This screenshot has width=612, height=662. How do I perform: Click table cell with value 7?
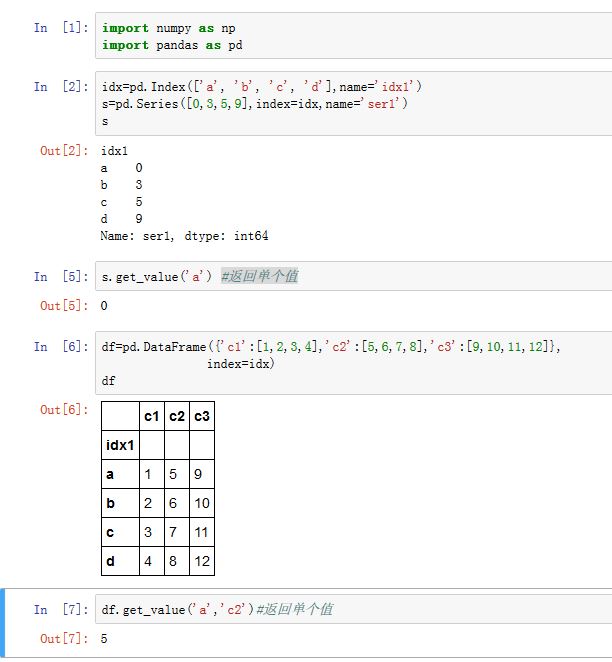click(x=177, y=532)
